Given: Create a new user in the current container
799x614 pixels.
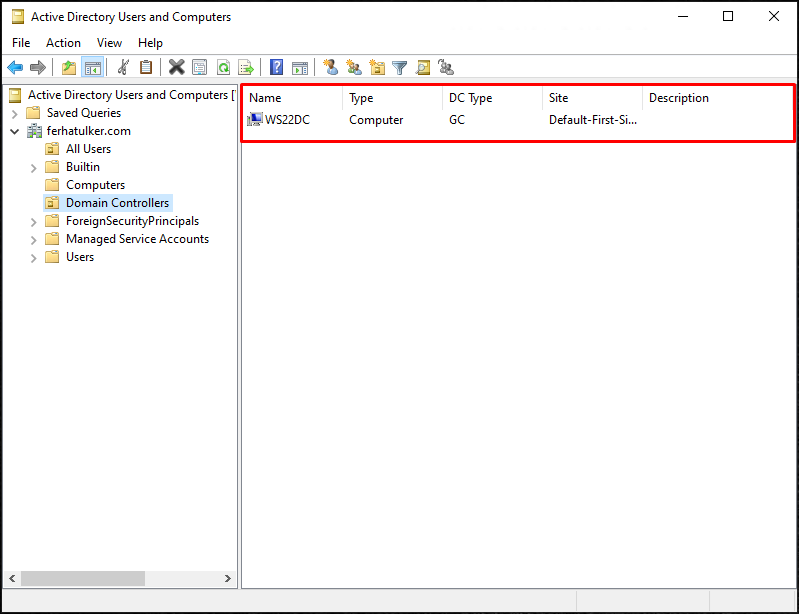Looking at the screenshot, I should (330, 67).
